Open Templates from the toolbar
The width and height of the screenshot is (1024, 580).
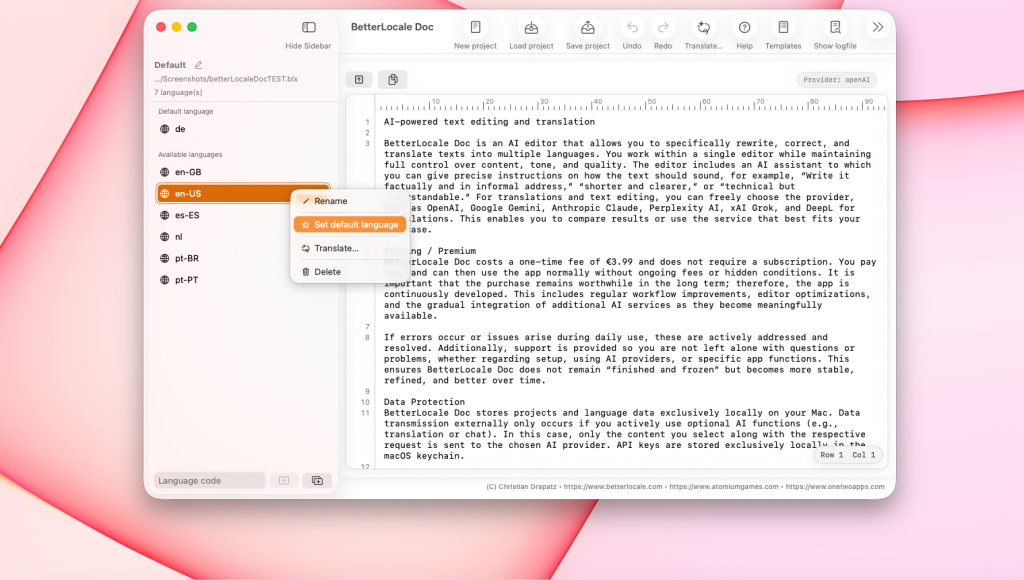pos(783,28)
